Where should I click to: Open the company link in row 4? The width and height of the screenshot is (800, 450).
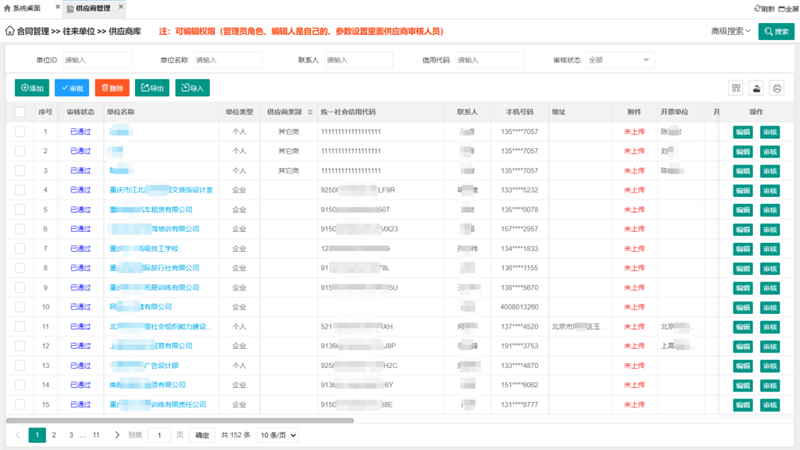[161, 190]
